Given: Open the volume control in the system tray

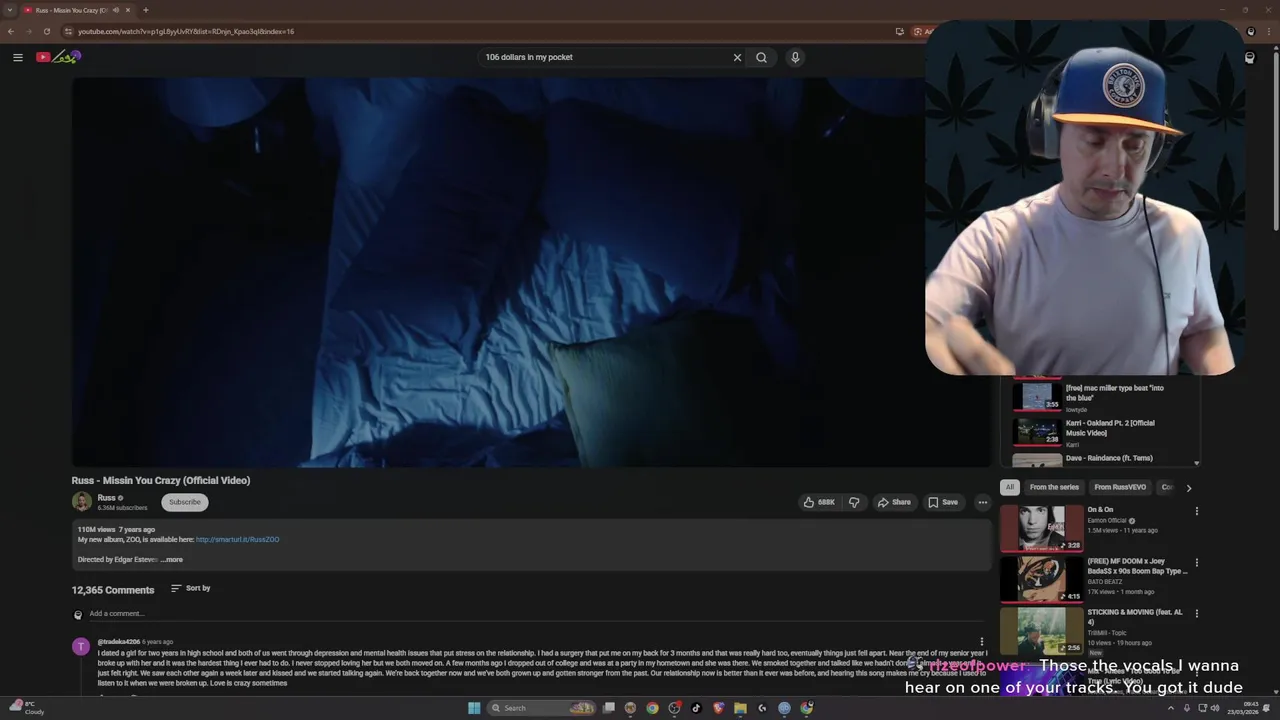Looking at the screenshot, I should click(1216, 708).
